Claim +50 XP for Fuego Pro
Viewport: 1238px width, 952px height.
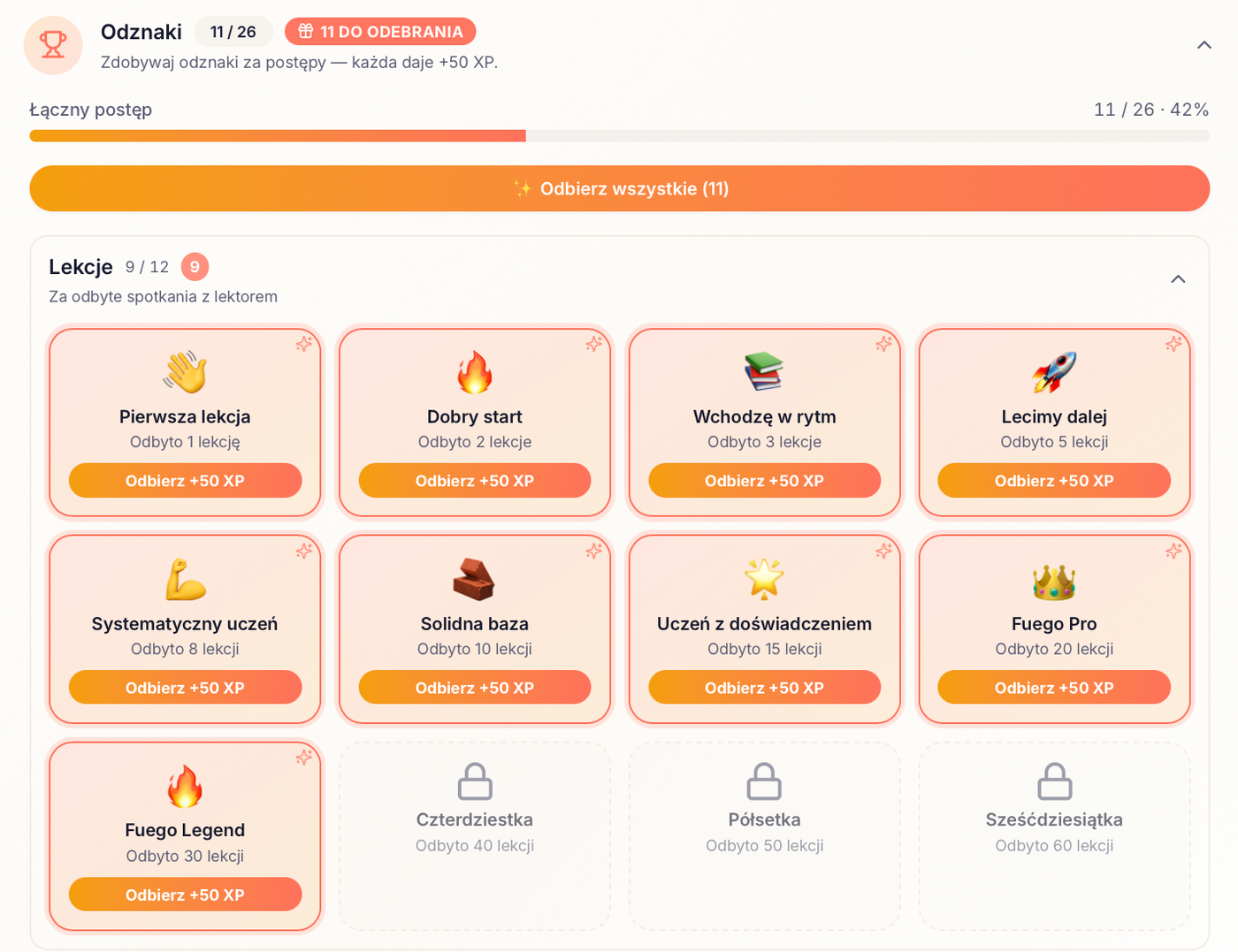[x=1054, y=688]
